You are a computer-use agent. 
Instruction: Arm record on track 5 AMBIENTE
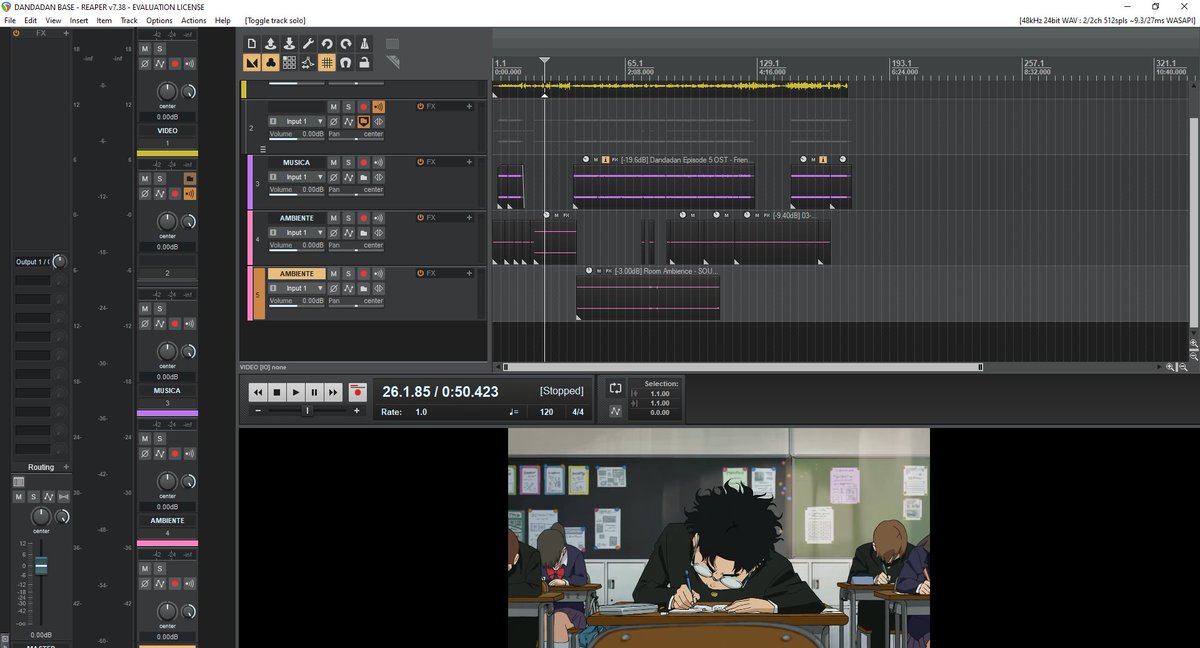364,274
